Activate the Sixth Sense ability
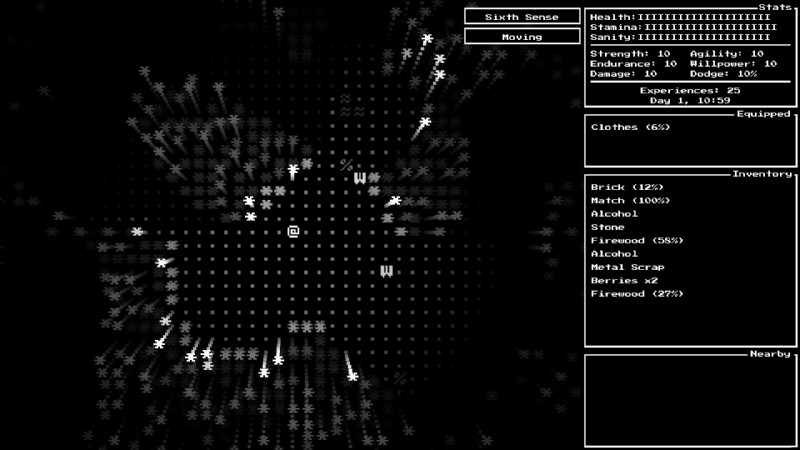This screenshot has width=800, height=450. pos(521,16)
